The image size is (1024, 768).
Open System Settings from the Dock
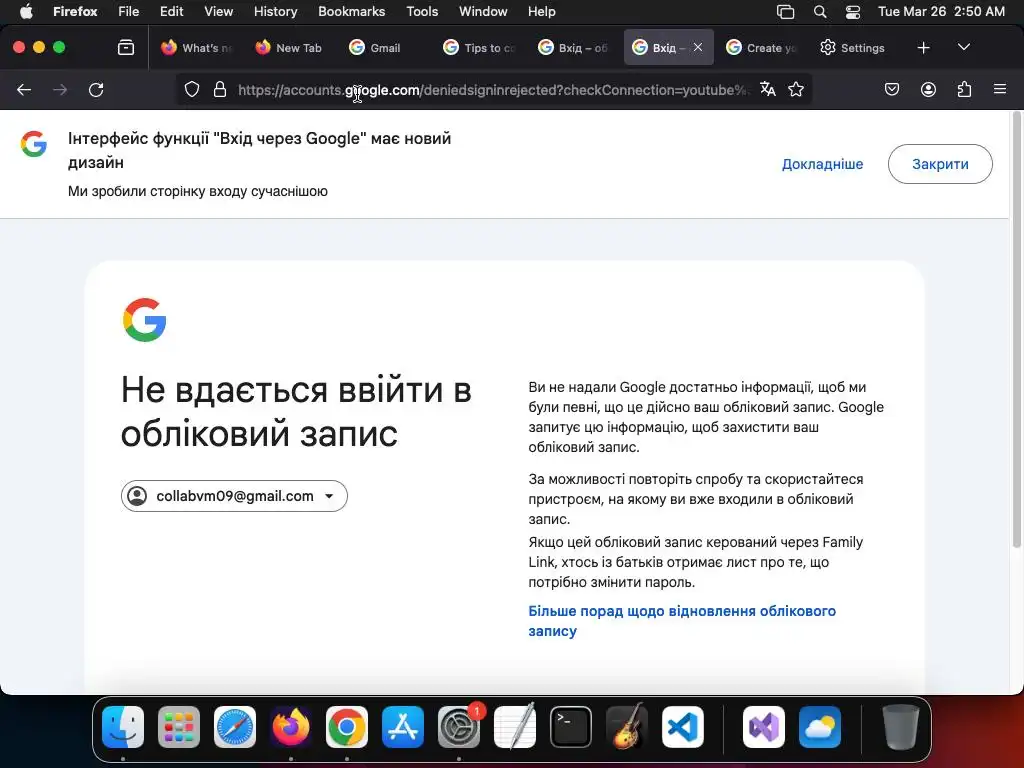[x=459, y=727]
